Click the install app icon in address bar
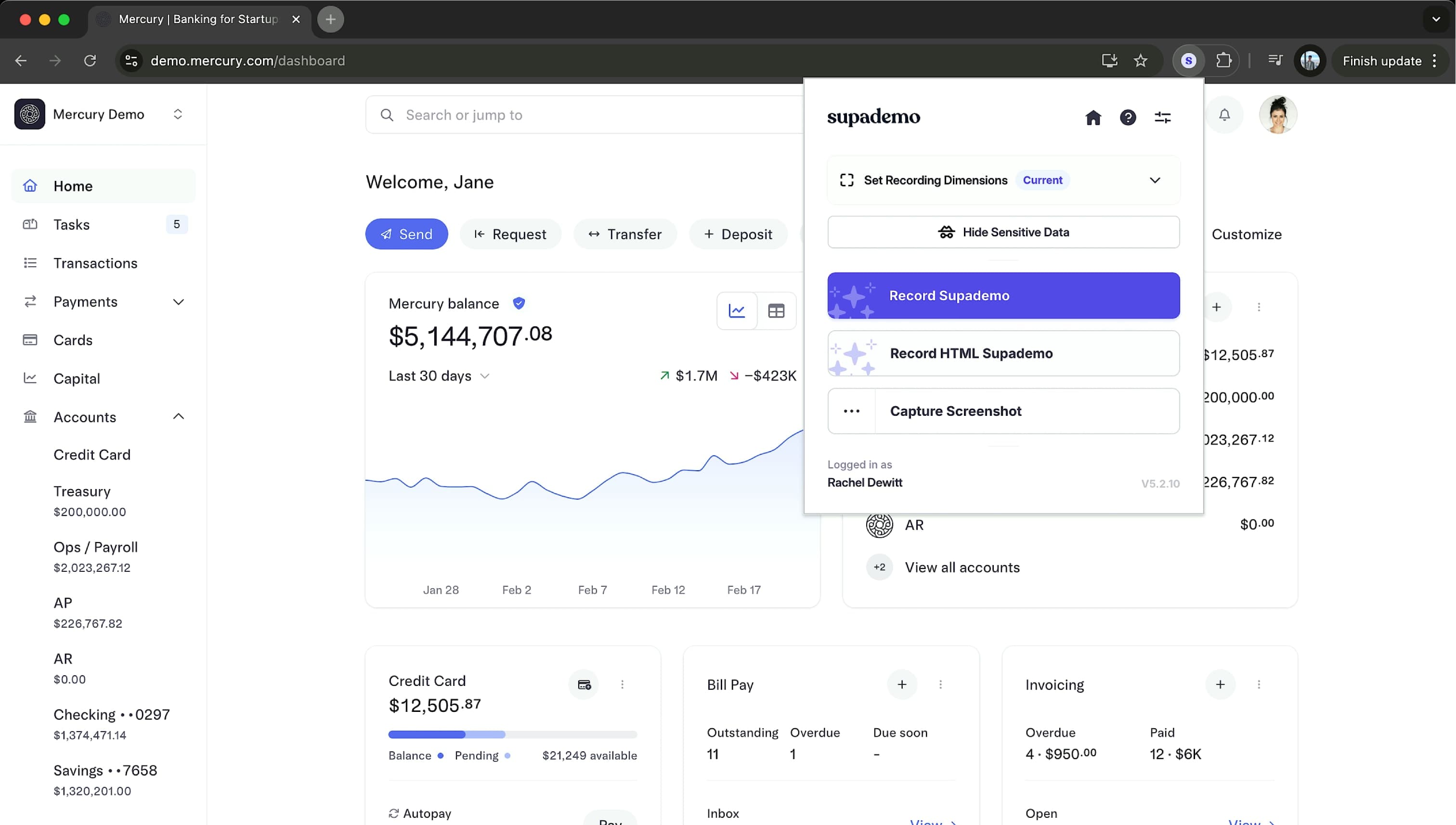 click(x=1109, y=61)
